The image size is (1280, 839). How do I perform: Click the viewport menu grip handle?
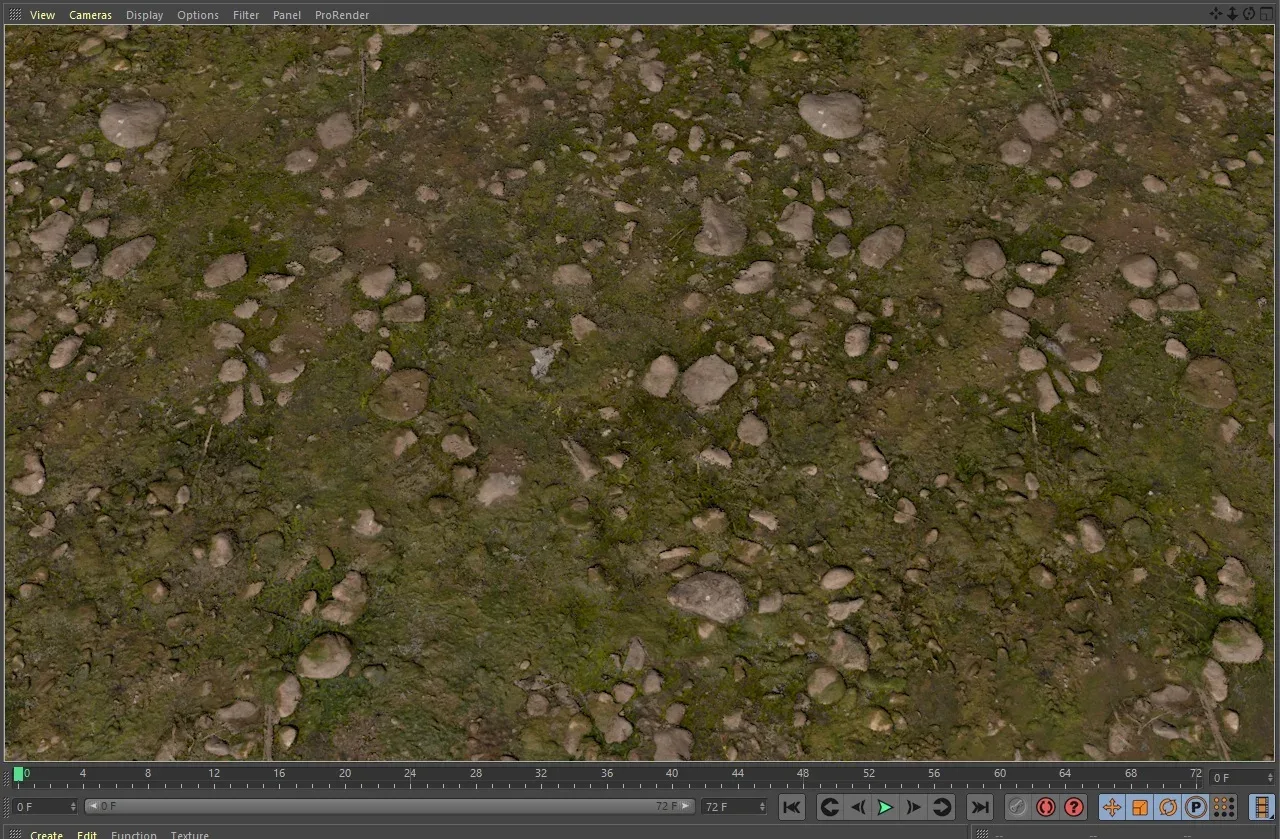14,15
